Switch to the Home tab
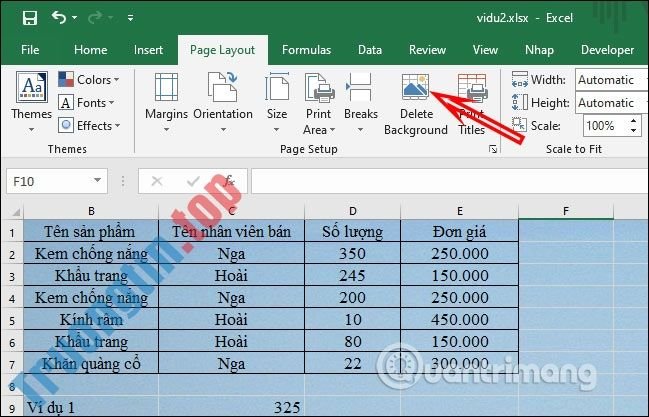Screen dimensions: 649x417 click(x=91, y=50)
